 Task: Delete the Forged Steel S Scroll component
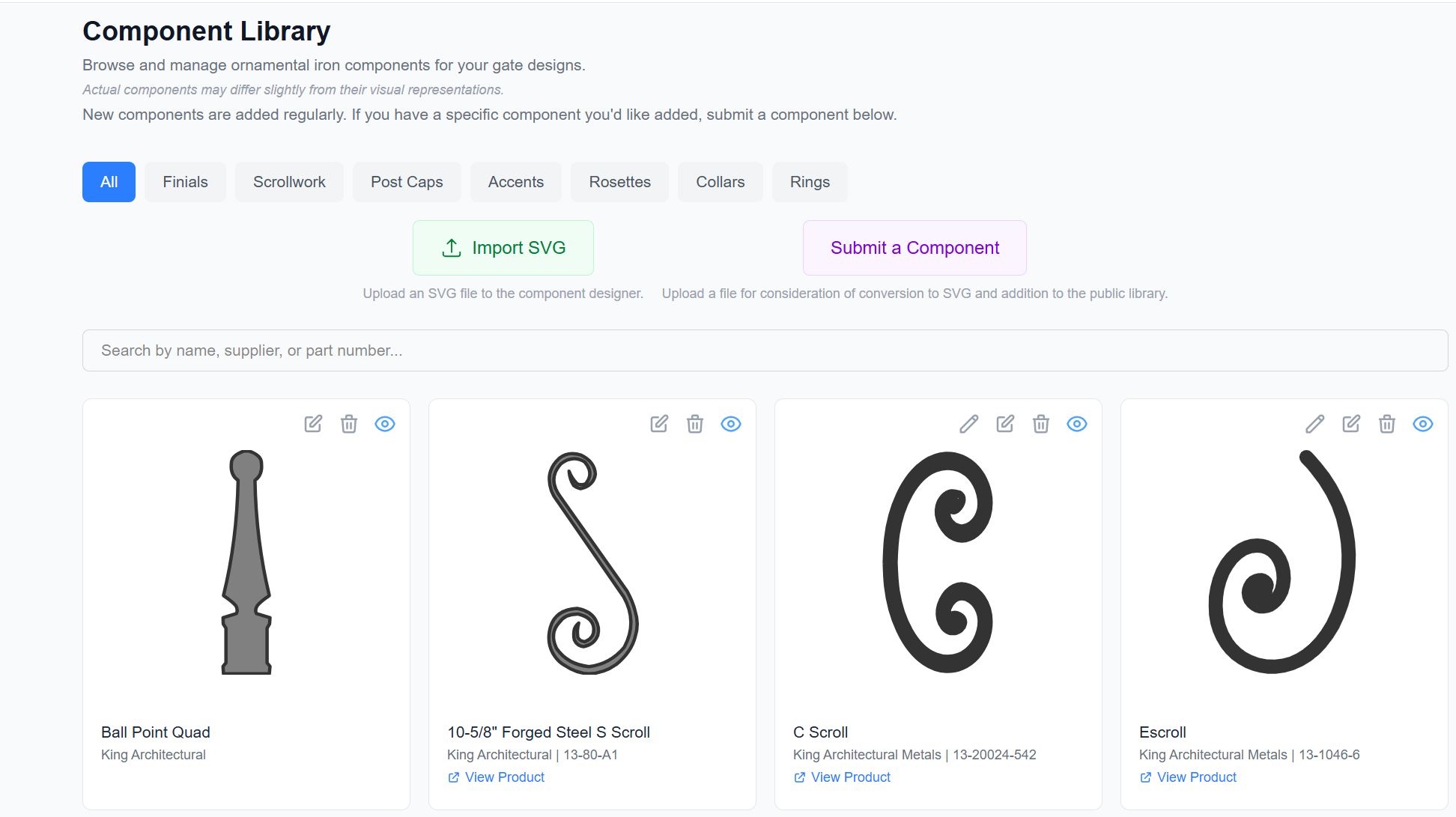click(695, 424)
